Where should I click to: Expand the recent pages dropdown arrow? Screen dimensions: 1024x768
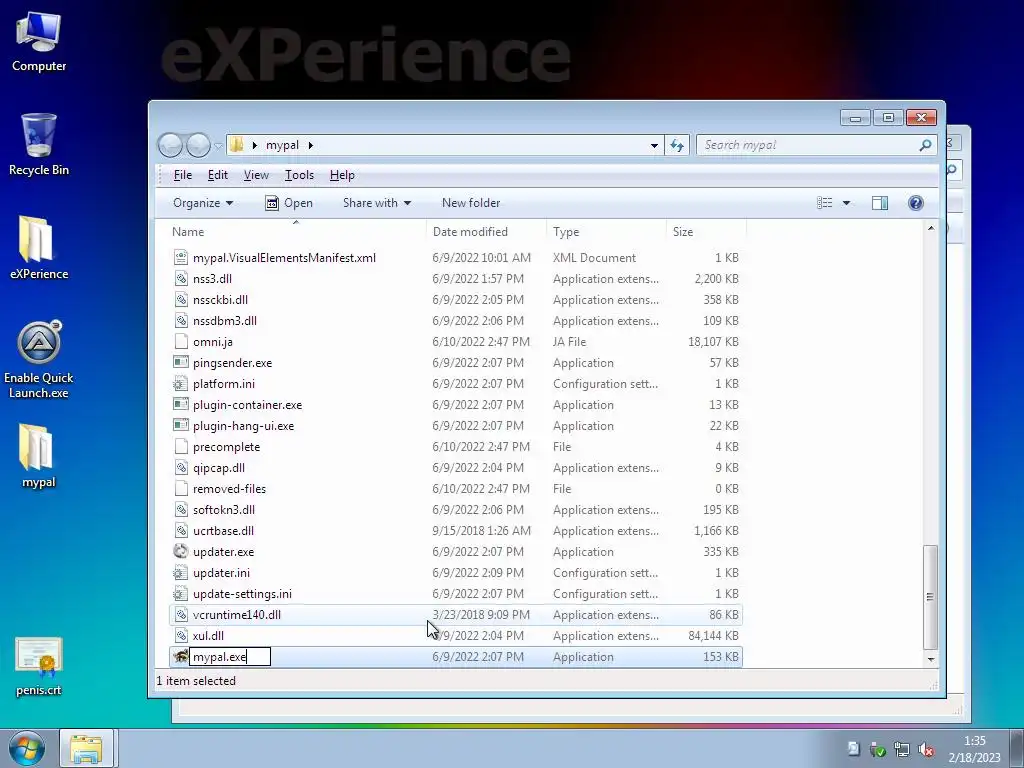pos(218,145)
